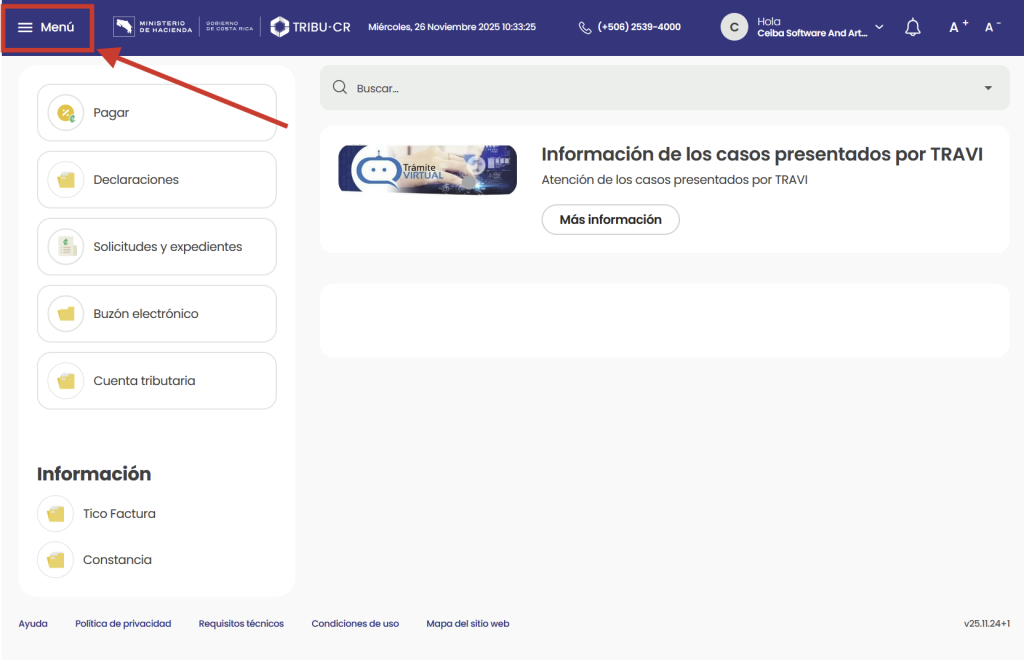This screenshot has width=1024, height=660.
Task: Click the Buzón electrónico folder icon
Action: (x=66, y=314)
